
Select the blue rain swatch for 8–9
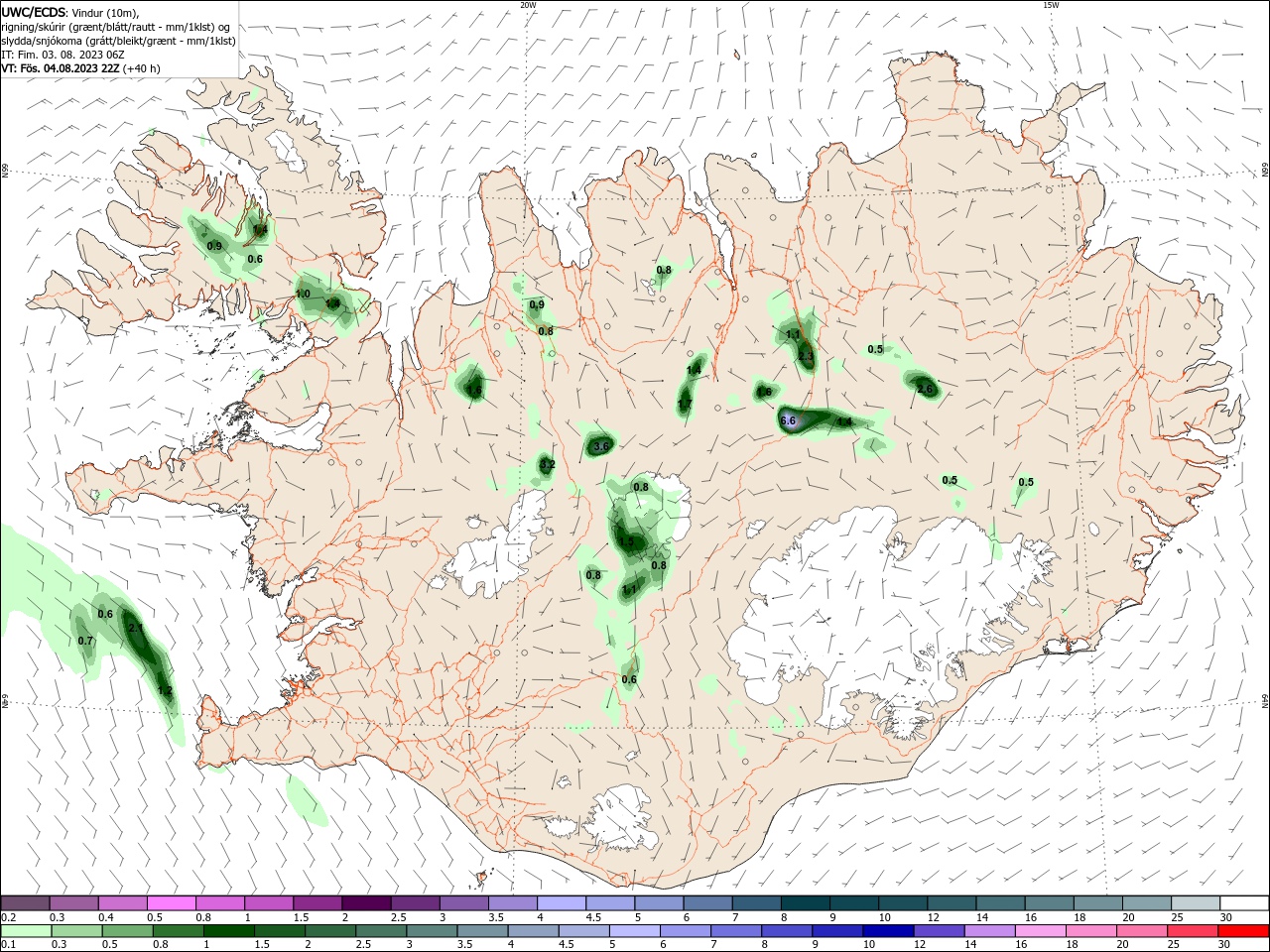787,931
